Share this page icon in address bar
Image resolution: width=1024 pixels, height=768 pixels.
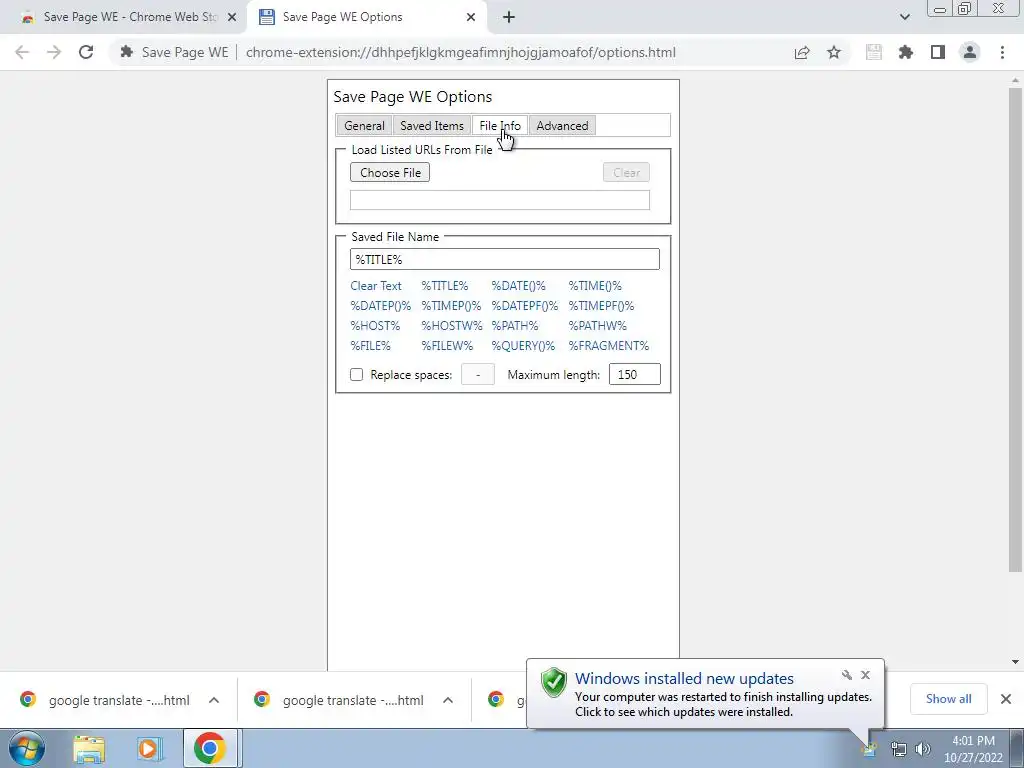(x=802, y=52)
